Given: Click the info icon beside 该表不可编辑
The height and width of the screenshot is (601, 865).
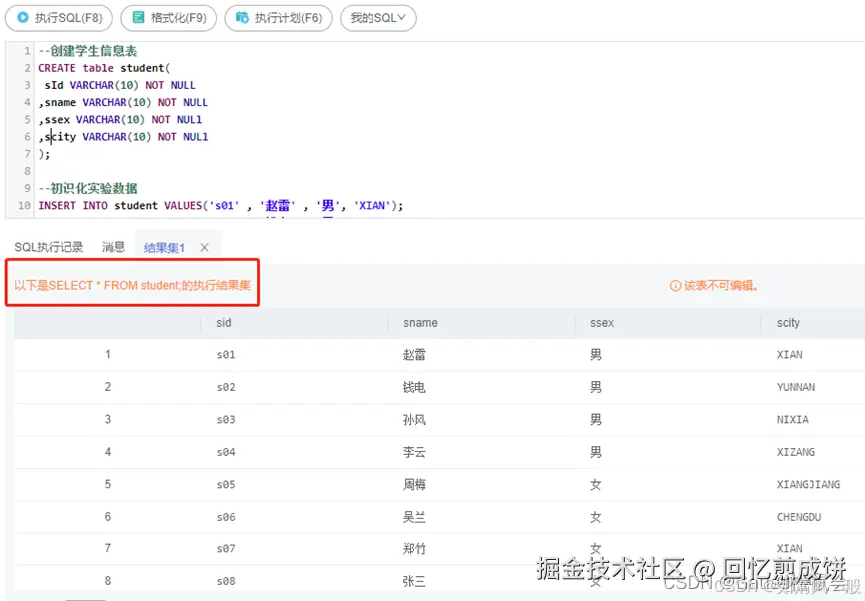Looking at the screenshot, I should [x=675, y=286].
